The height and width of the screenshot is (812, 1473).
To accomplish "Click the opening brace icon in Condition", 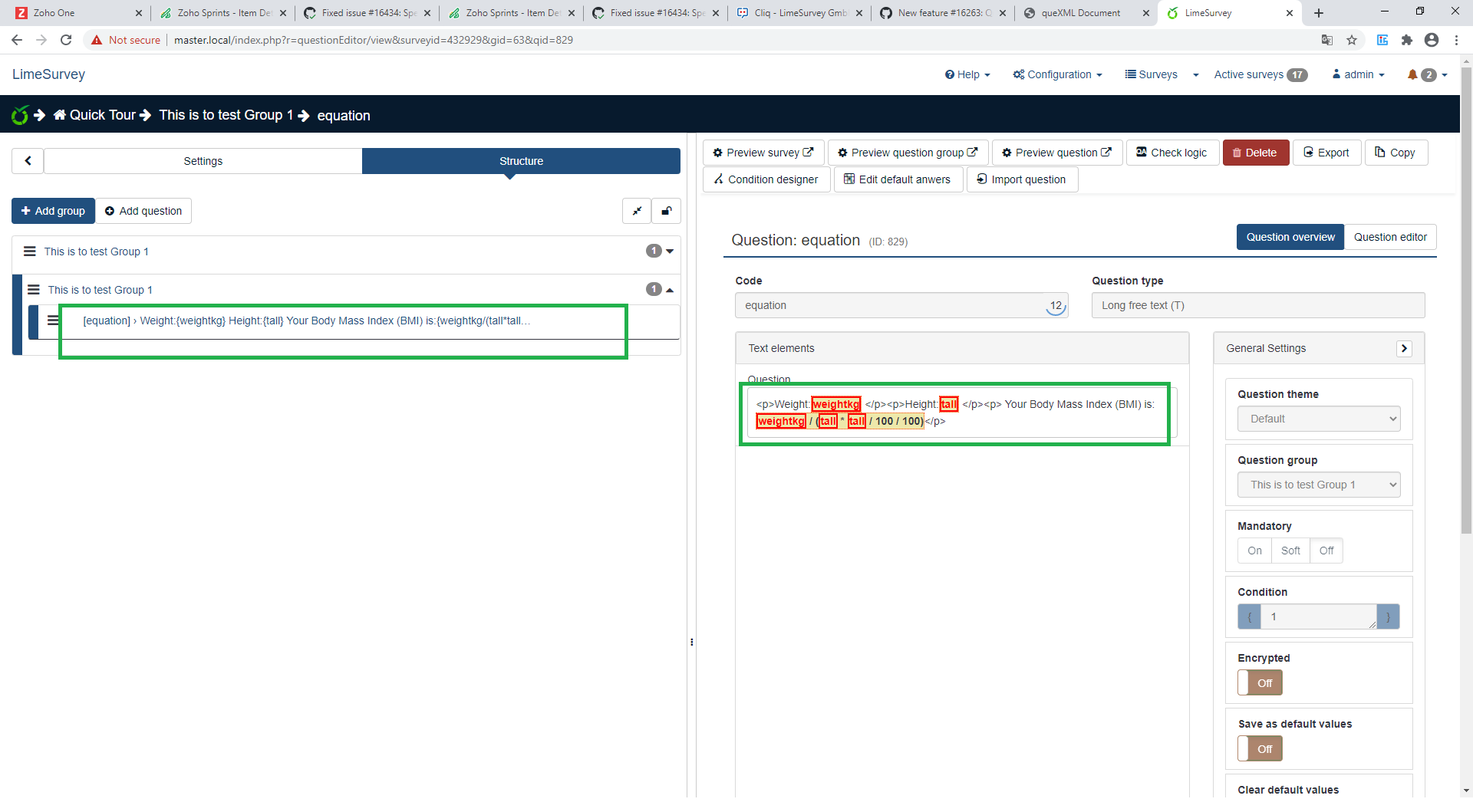I will click(x=1249, y=616).
